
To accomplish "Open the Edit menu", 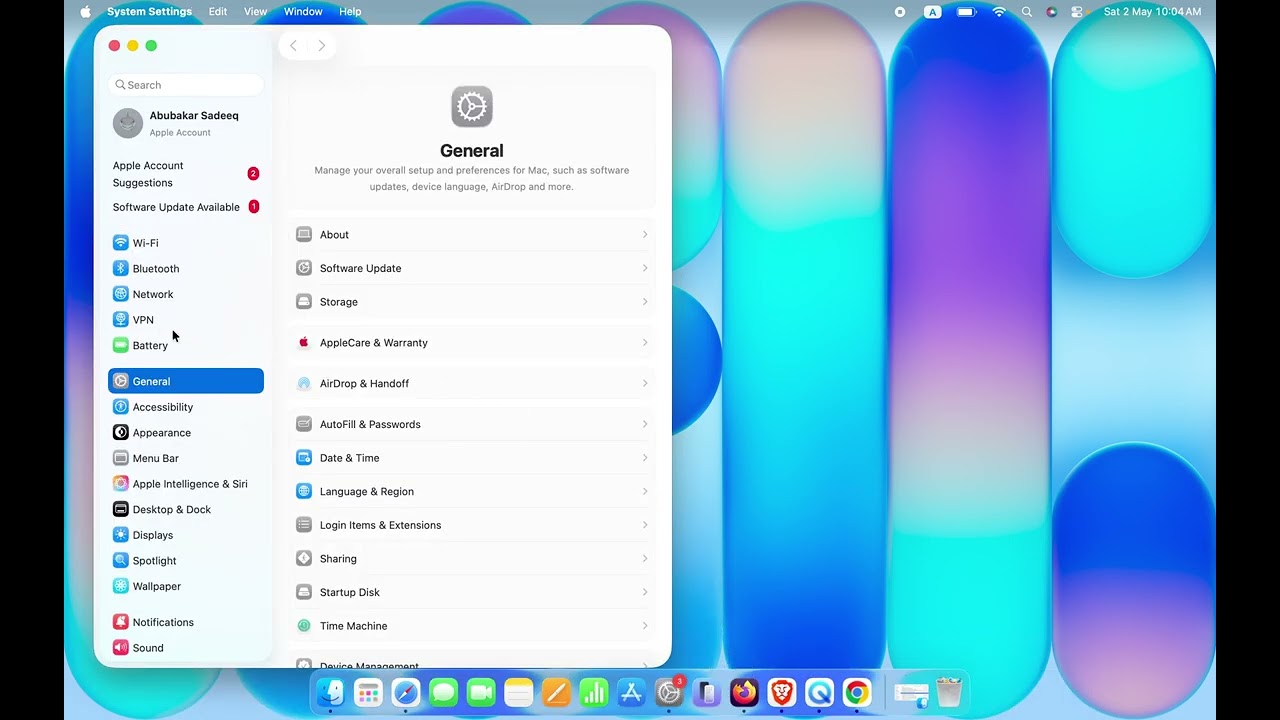I will tap(218, 12).
